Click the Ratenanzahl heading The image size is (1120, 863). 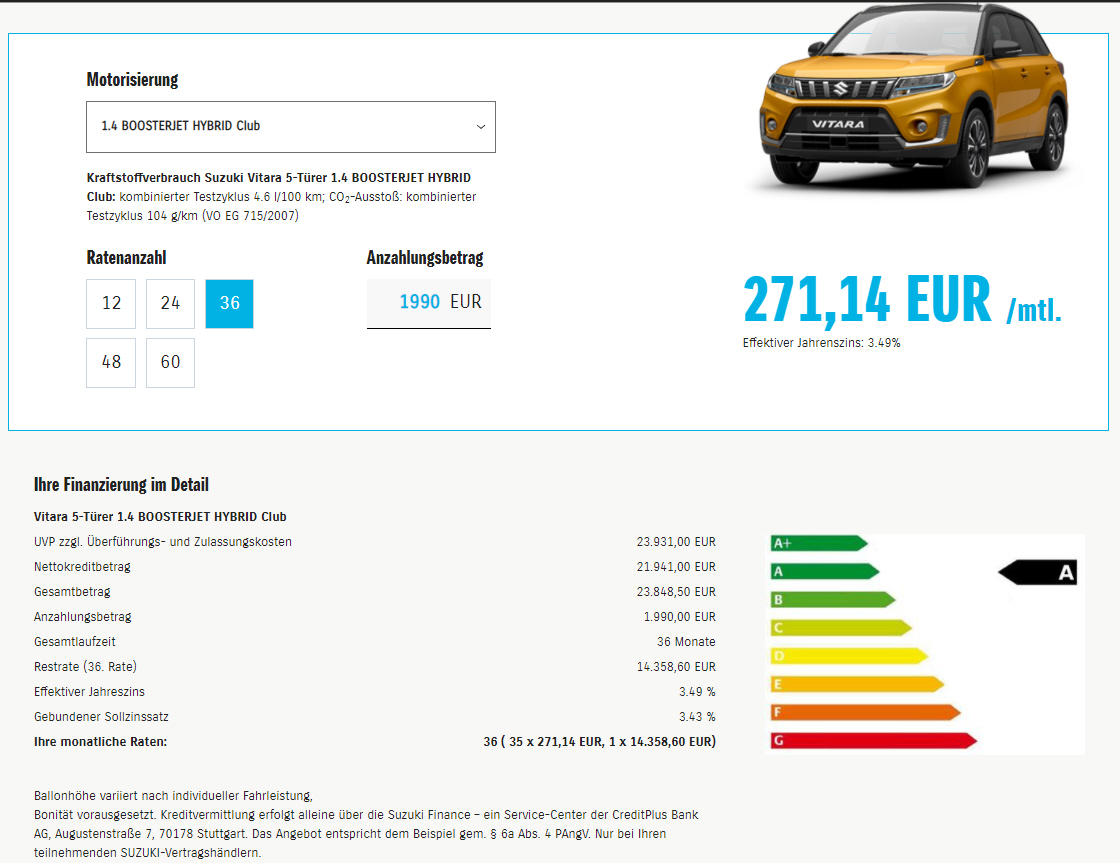126,257
